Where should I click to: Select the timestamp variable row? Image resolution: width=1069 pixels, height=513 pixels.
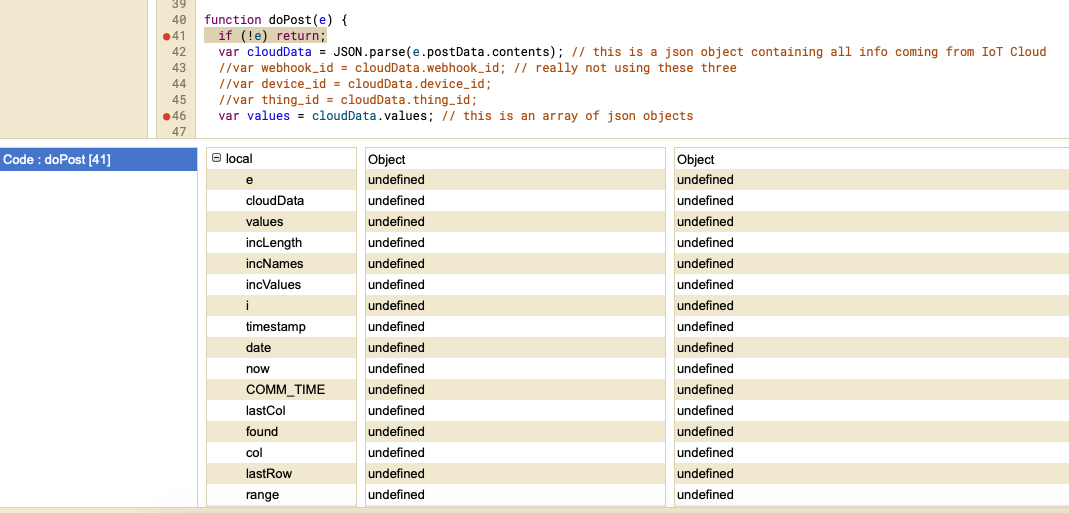[276, 327]
